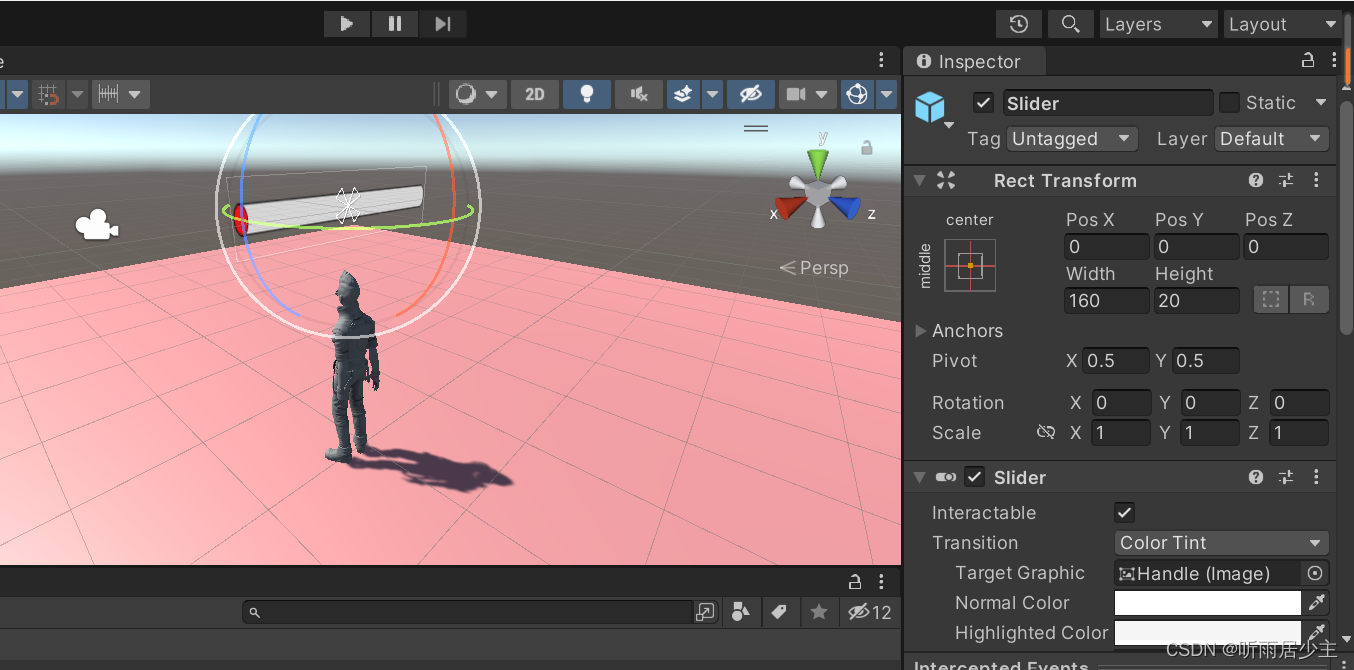Click the Step frame button
1354x670 pixels.
[x=442, y=23]
